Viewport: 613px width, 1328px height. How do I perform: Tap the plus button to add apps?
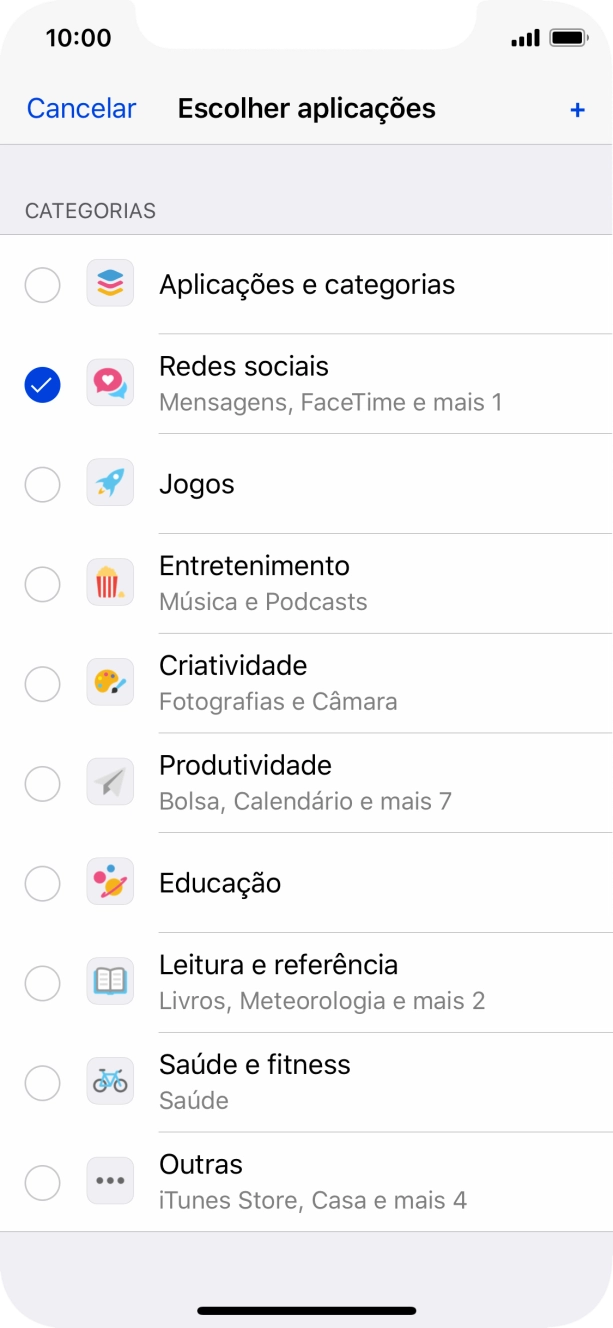577,108
